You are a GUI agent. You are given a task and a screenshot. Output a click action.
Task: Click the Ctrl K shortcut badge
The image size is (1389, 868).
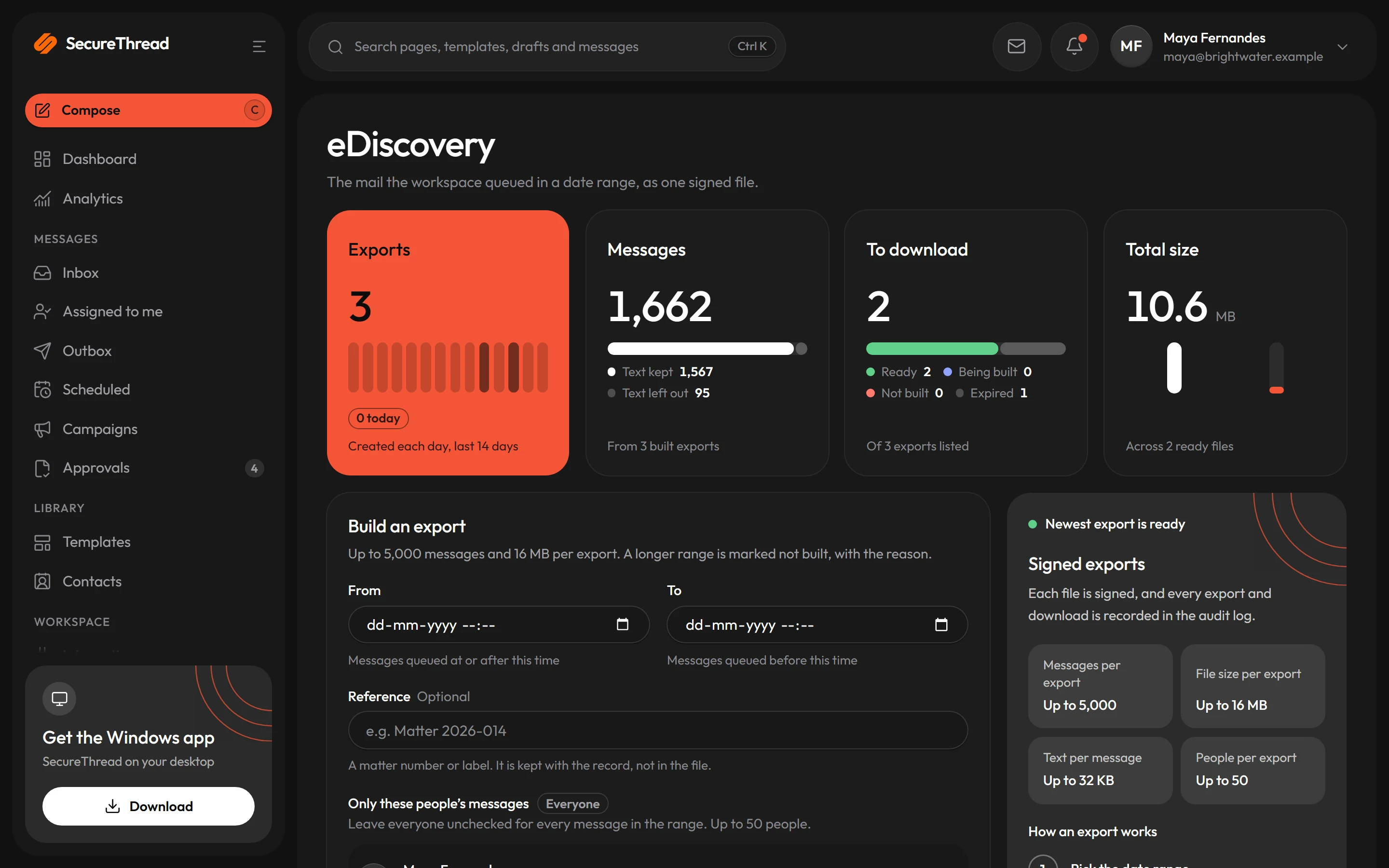pos(752,46)
